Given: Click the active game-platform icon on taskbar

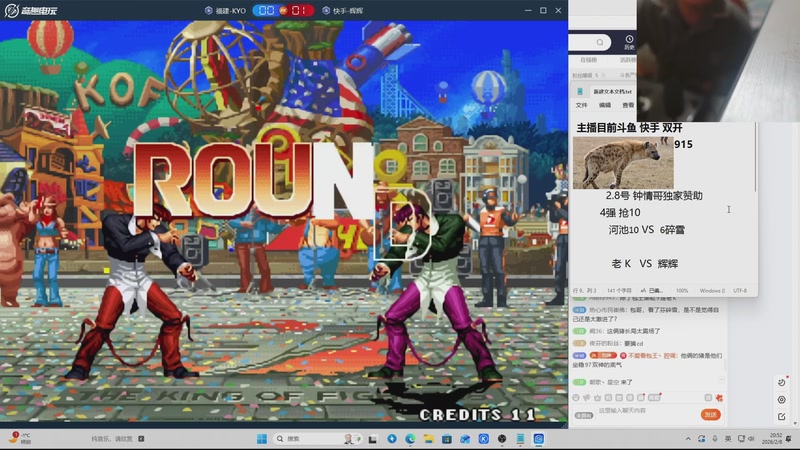Looking at the screenshot, I should [x=539, y=439].
